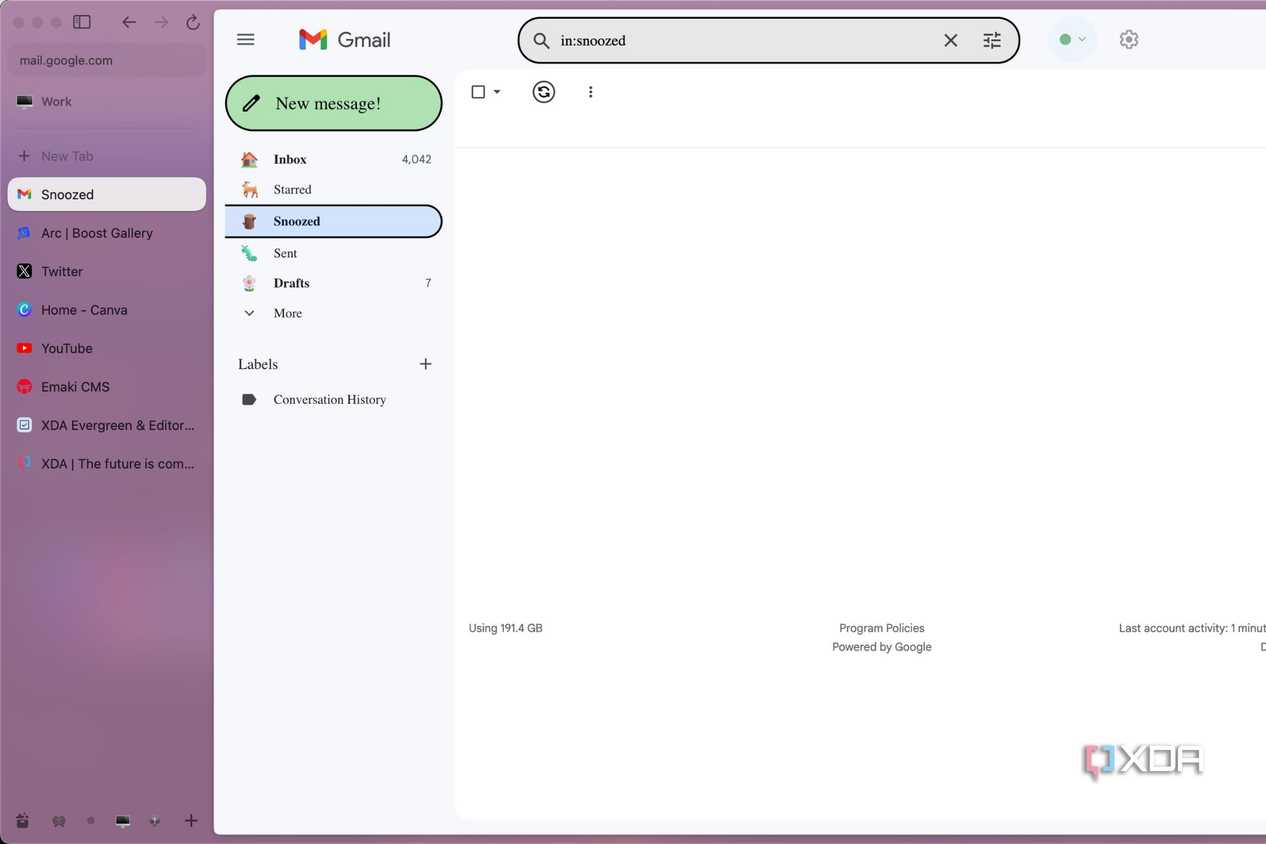The image size is (1266, 844).
Task: Switch to Home - Canva tab
Action: (107, 310)
